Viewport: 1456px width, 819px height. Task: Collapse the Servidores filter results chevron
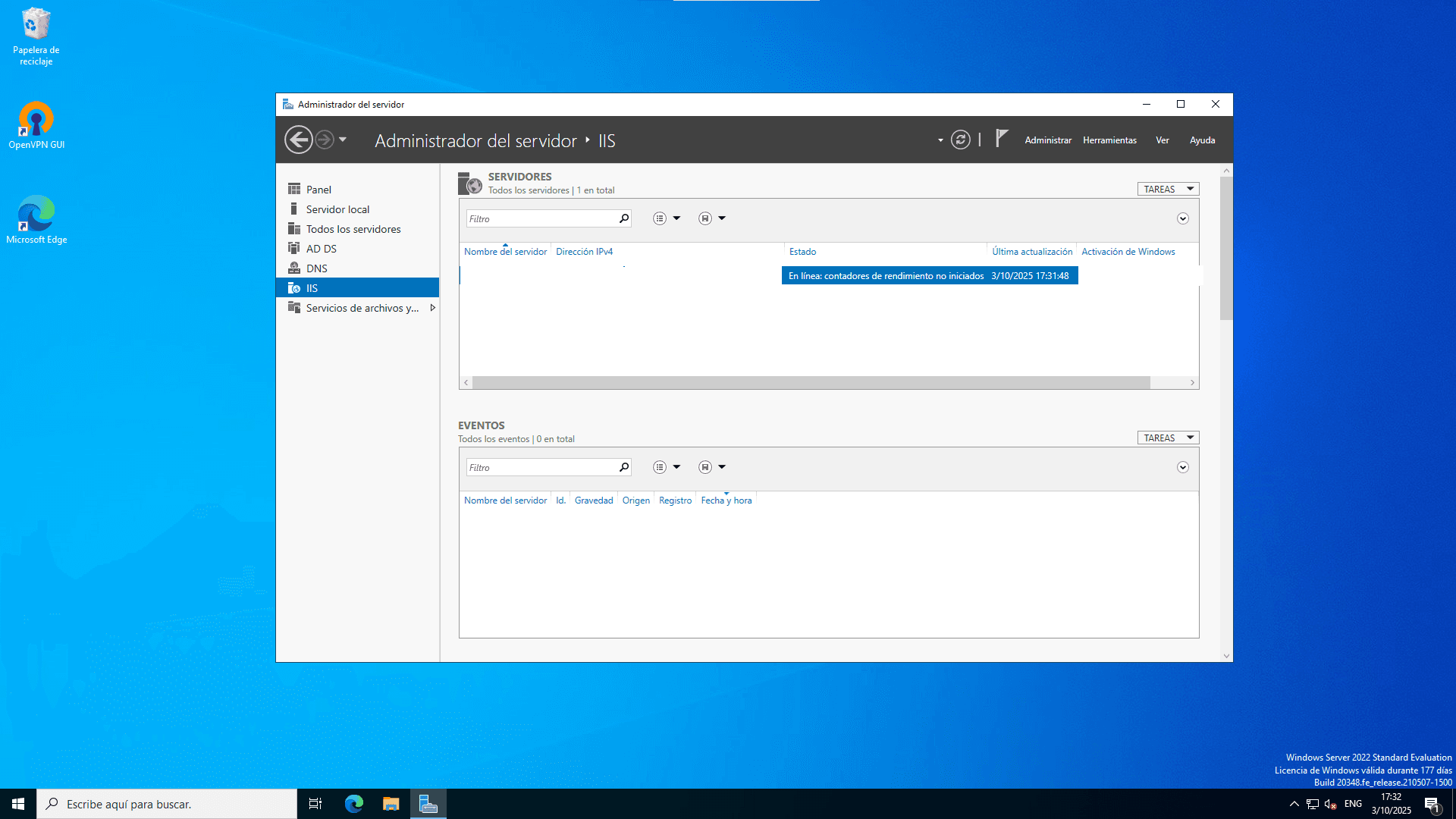[1182, 218]
